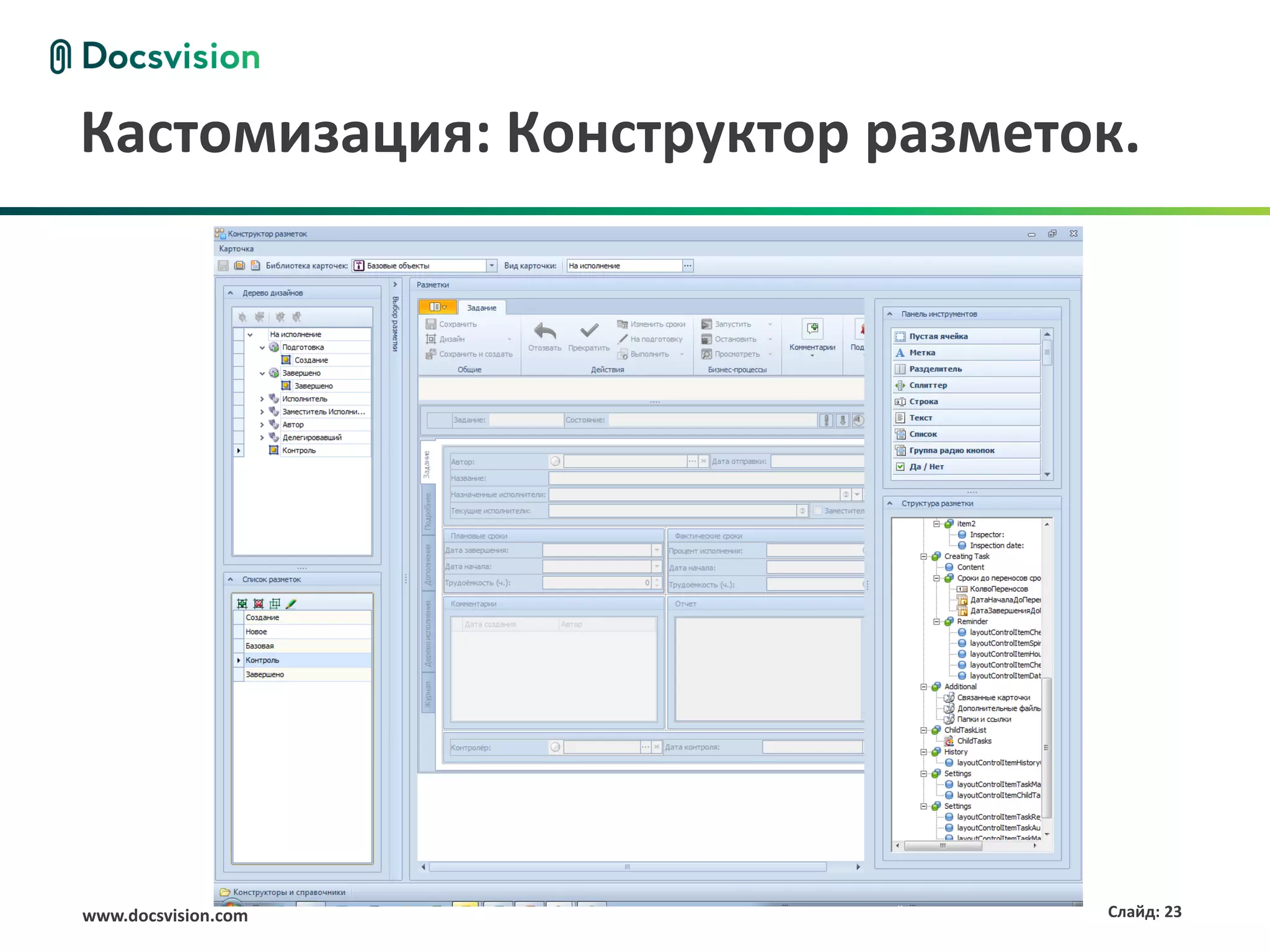Screen dimensions: 1270x952
Task: Select the Разделитель tool
Action: [966, 369]
